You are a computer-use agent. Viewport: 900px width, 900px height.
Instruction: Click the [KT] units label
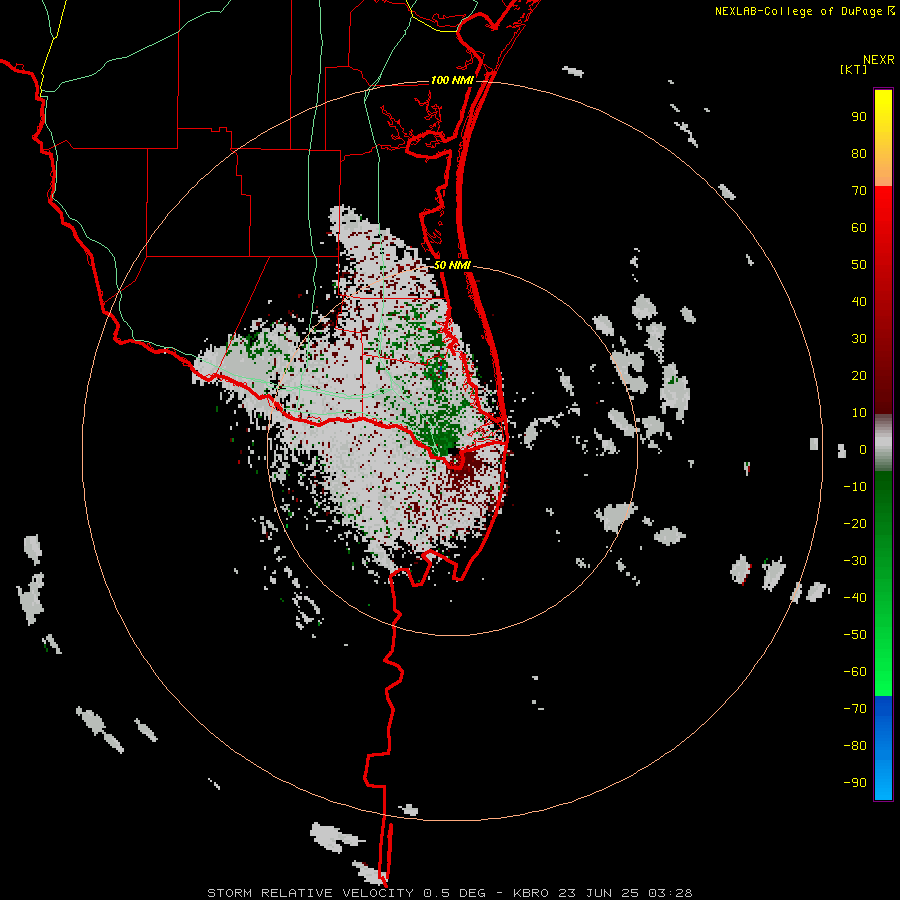(854, 69)
